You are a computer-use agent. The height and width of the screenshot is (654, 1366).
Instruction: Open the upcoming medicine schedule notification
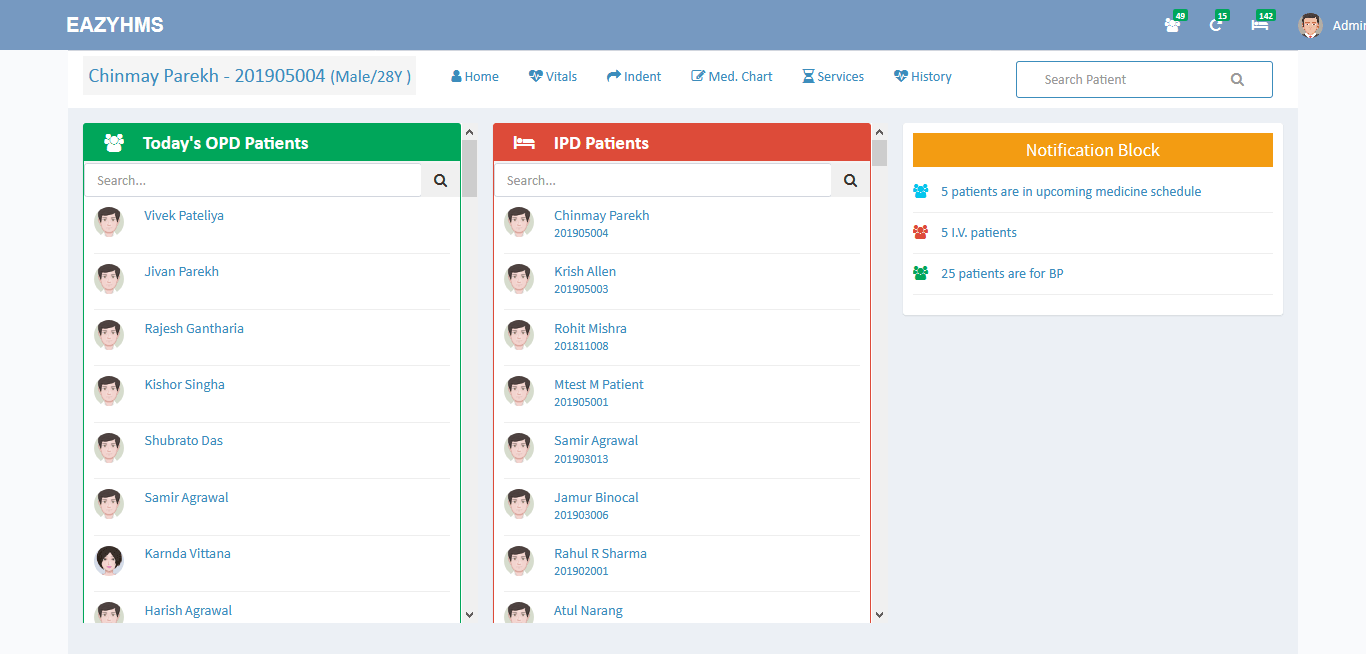(x=1070, y=192)
